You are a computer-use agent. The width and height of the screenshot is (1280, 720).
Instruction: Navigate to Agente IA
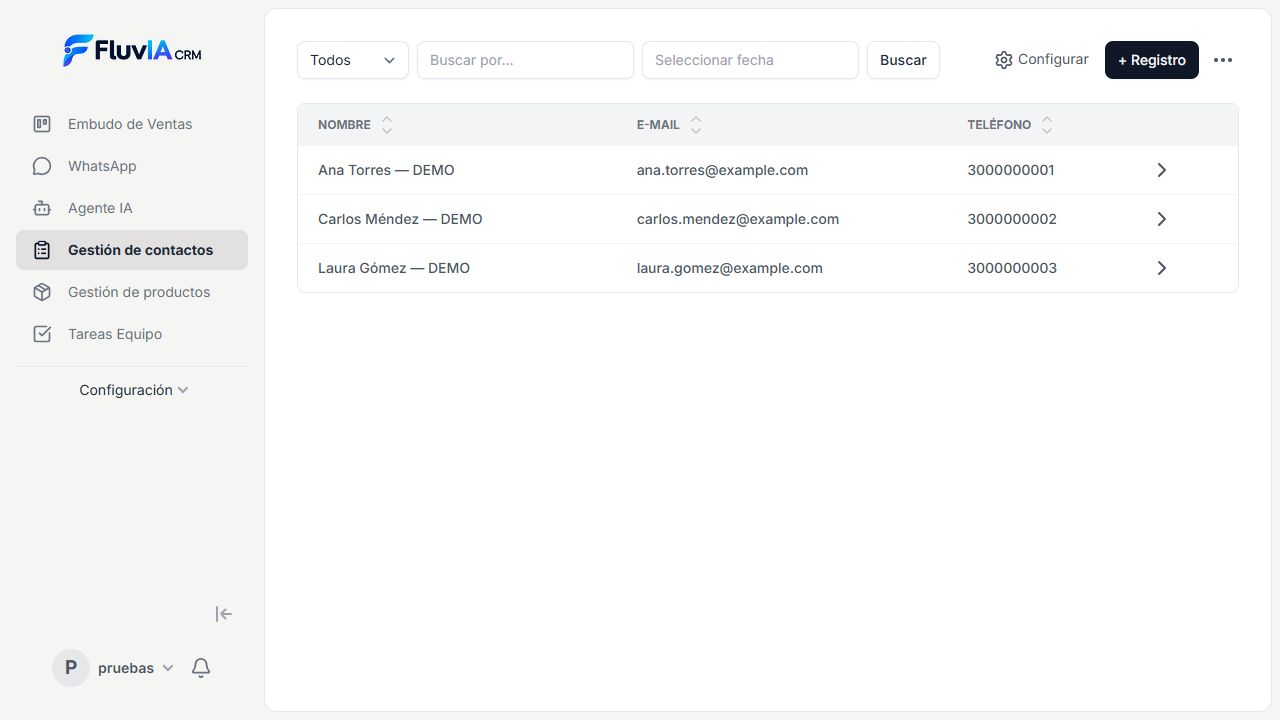(132, 208)
